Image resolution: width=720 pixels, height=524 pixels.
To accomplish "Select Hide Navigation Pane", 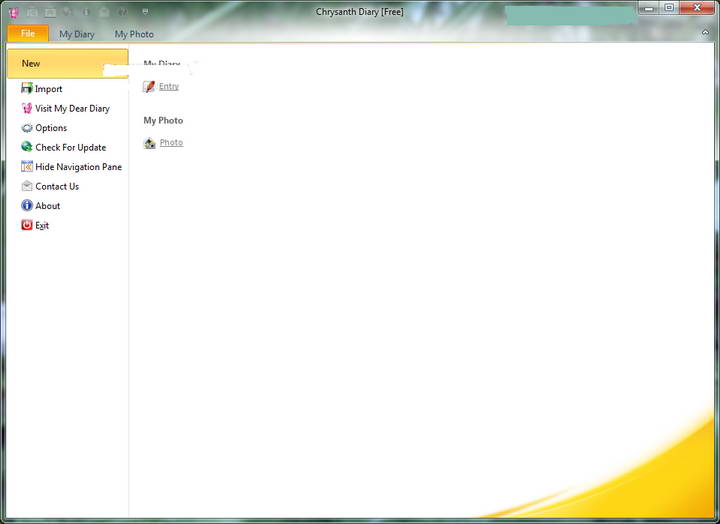I will [72, 167].
